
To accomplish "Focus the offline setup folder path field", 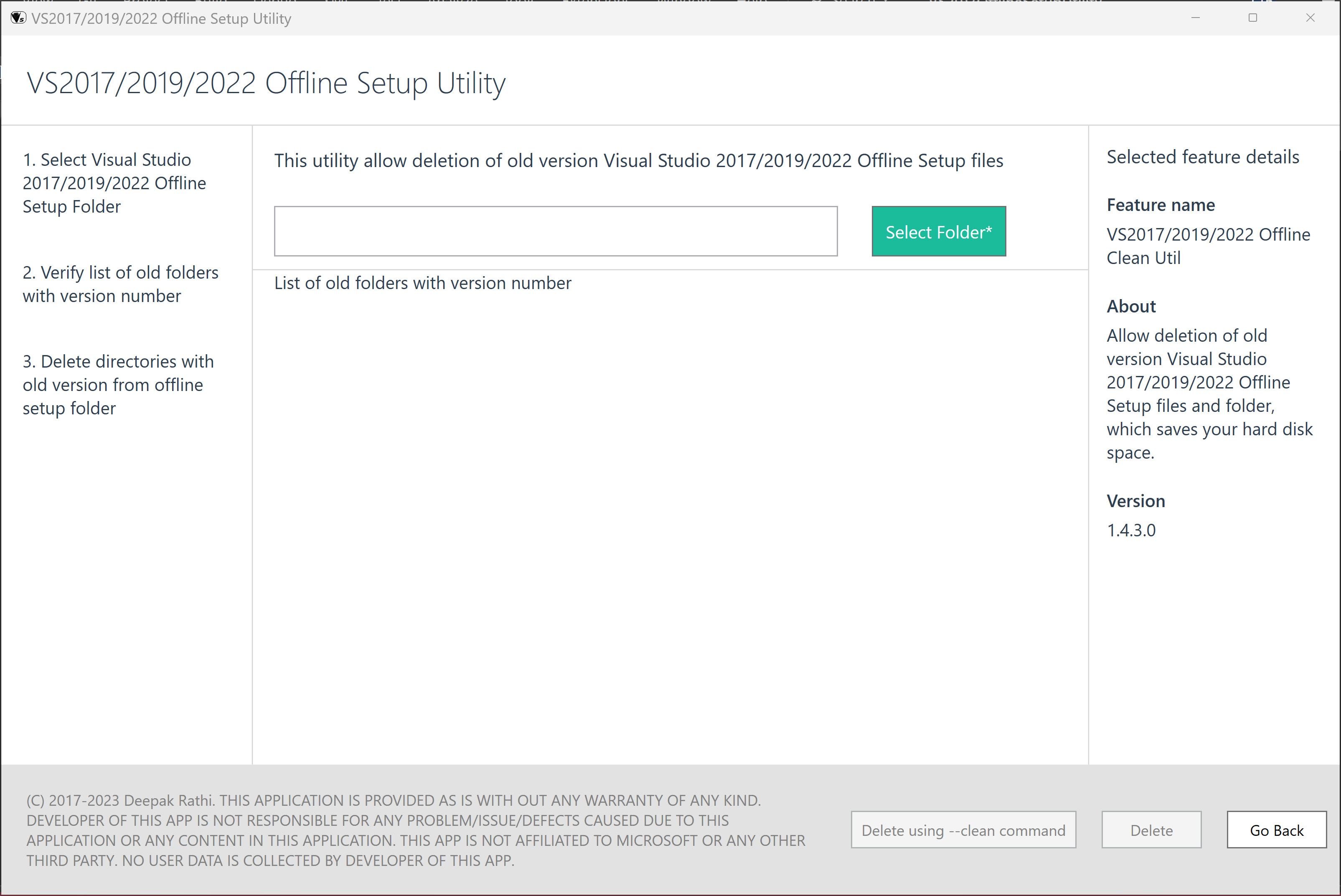I will click(x=555, y=231).
